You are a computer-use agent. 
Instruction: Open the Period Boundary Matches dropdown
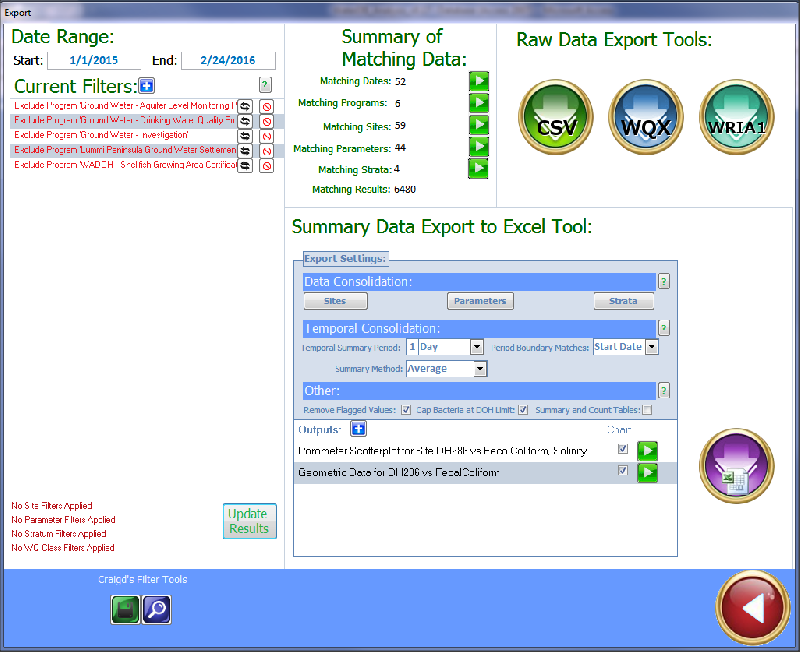pyautogui.click(x=652, y=347)
